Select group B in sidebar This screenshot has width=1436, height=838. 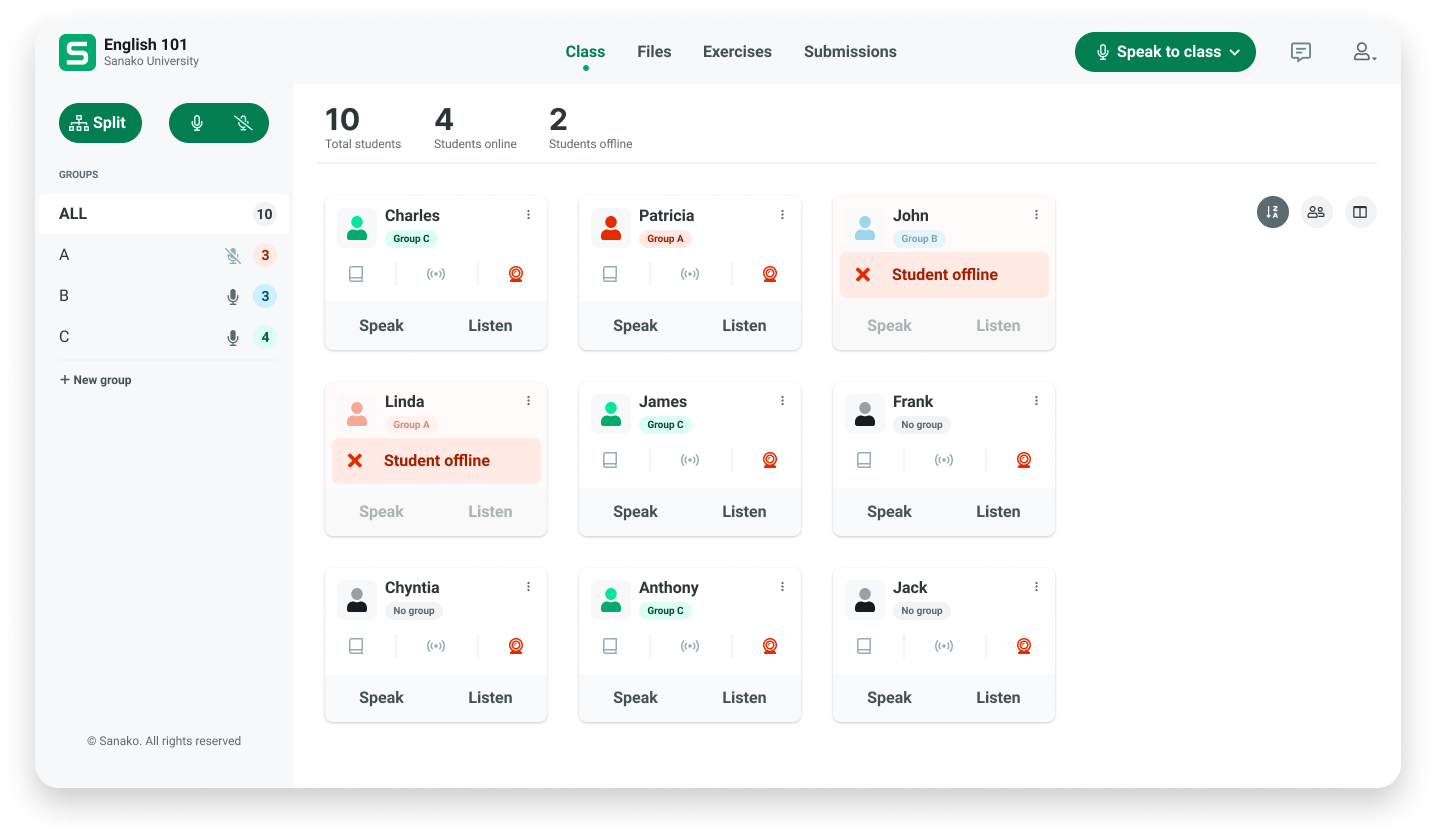(x=164, y=296)
